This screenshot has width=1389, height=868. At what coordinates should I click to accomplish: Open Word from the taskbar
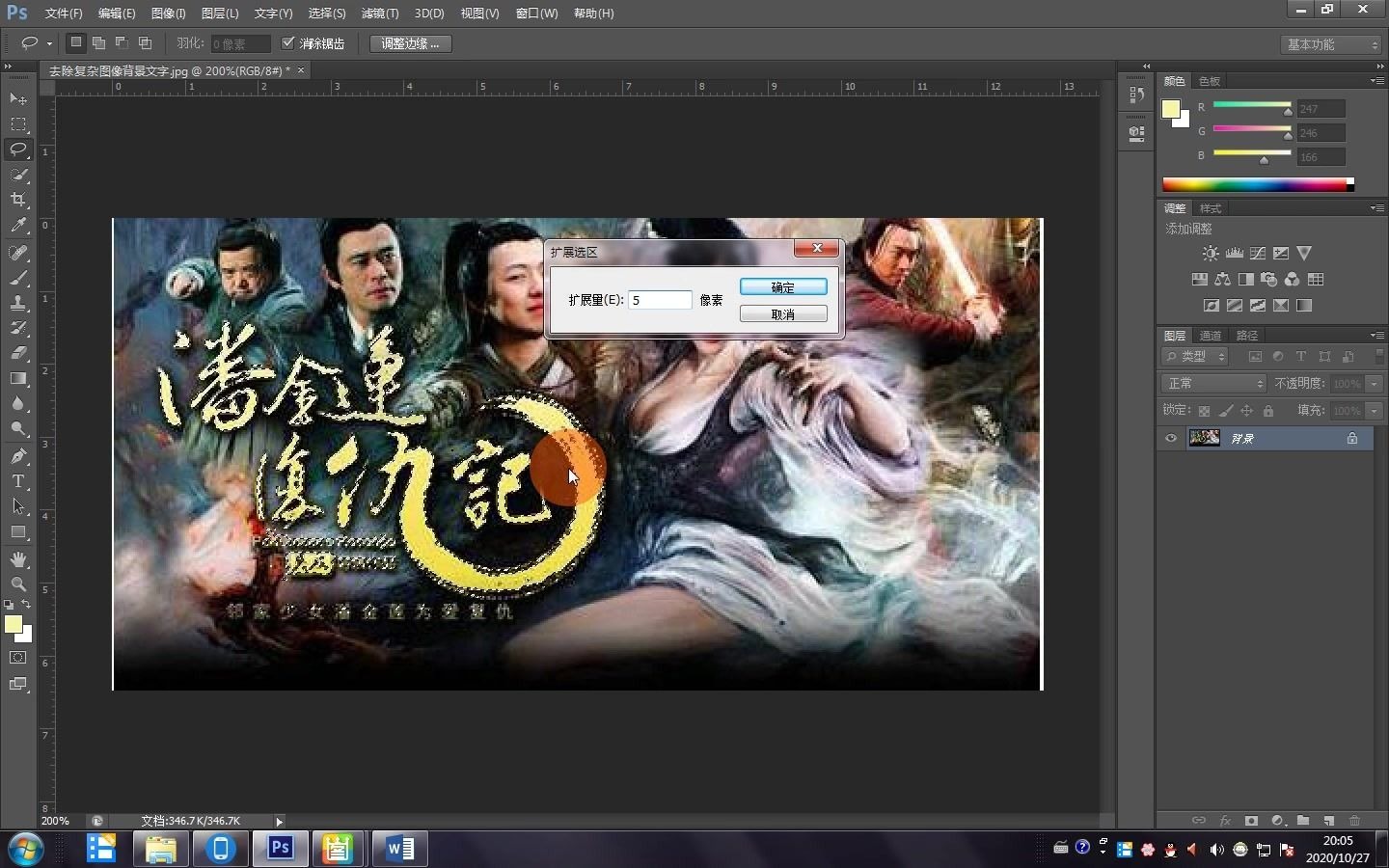pos(399,849)
